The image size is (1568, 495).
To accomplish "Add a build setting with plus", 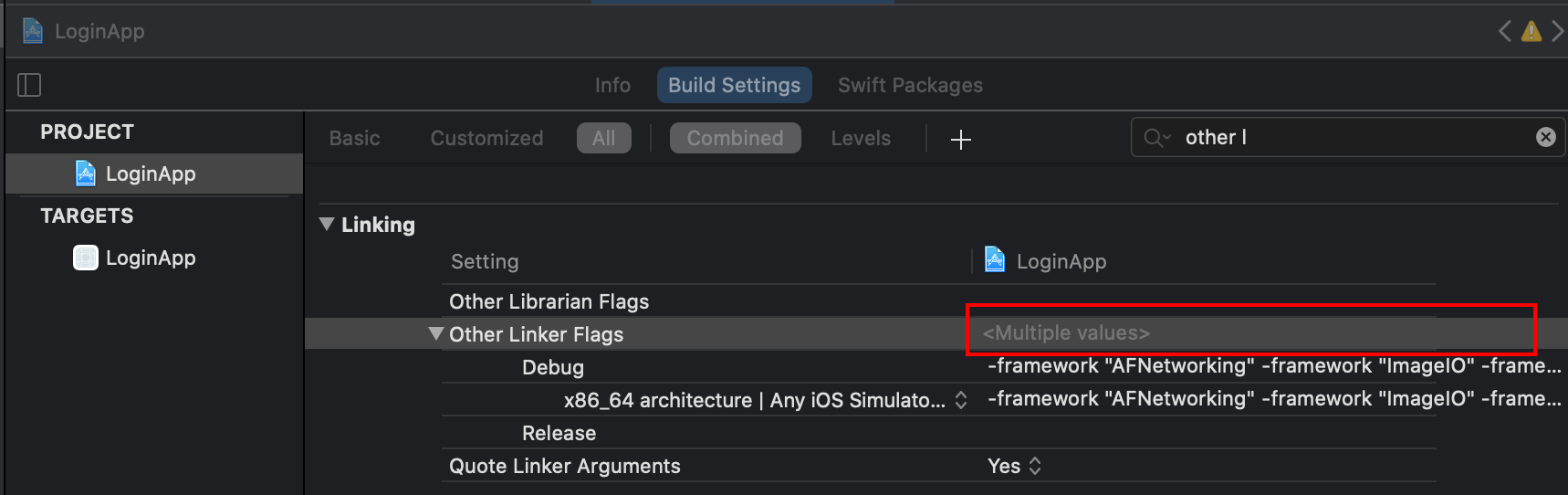I will click(960, 139).
